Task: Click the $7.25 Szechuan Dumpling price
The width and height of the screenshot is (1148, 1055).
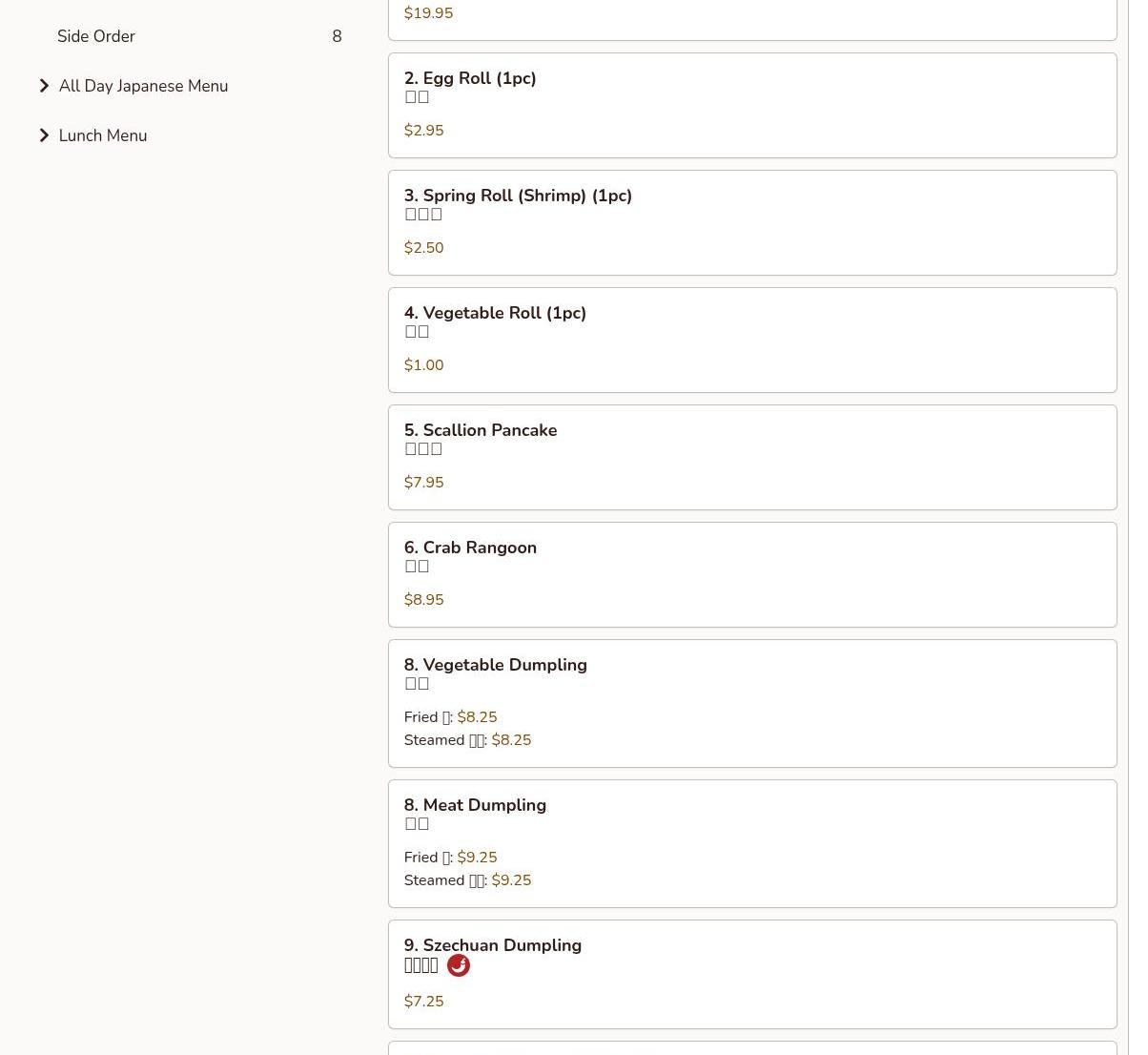Action: pyautogui.click(x=423, y=1002)
